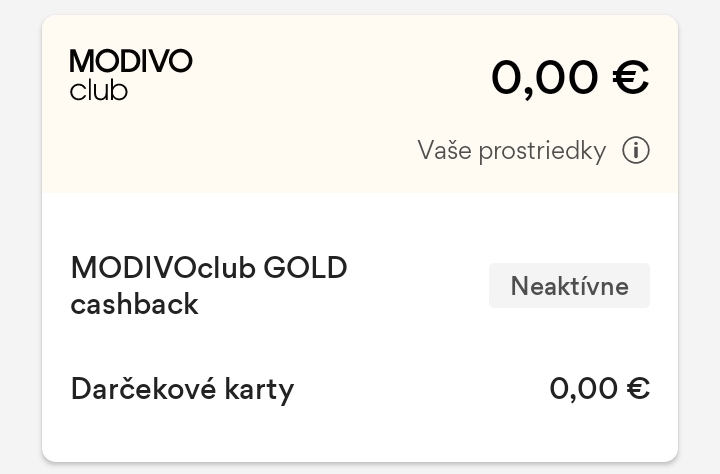Click the word GOLD in the cashback title
Viewport: 720px width, 474px height.
coord(305,268)
